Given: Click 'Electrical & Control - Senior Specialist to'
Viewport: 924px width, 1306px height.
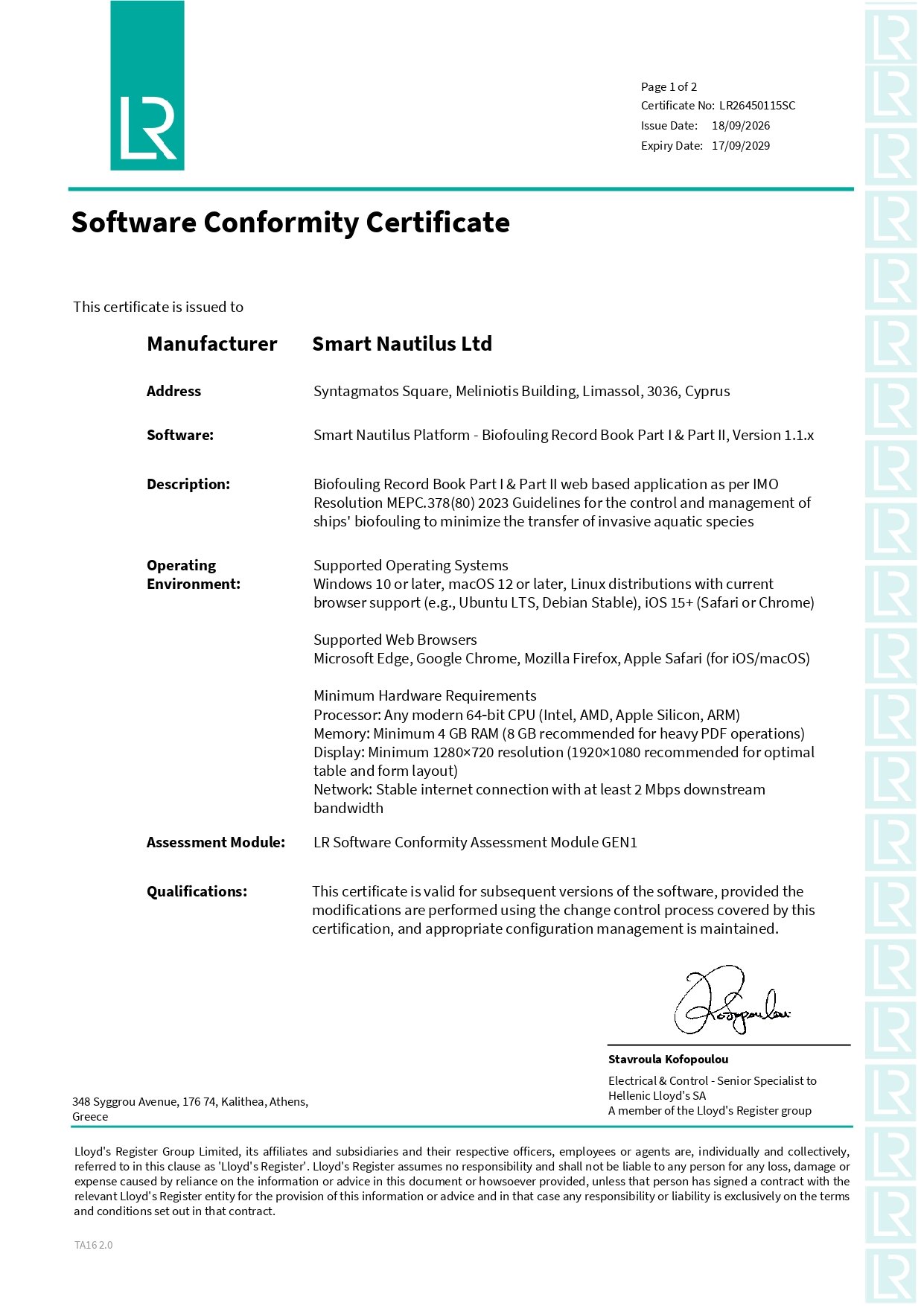Looking at the screenshot, I should [713, 1080].
